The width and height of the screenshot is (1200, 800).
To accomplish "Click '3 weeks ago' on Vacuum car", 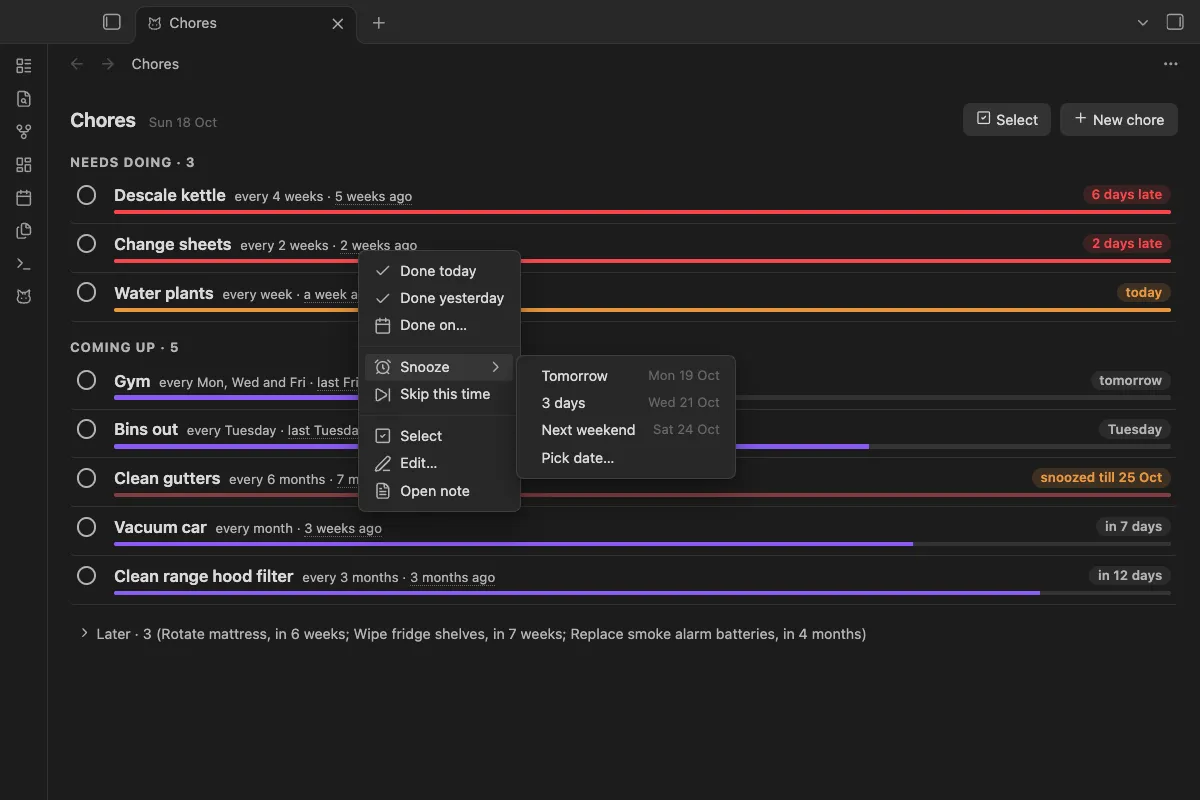I will 343,528.
